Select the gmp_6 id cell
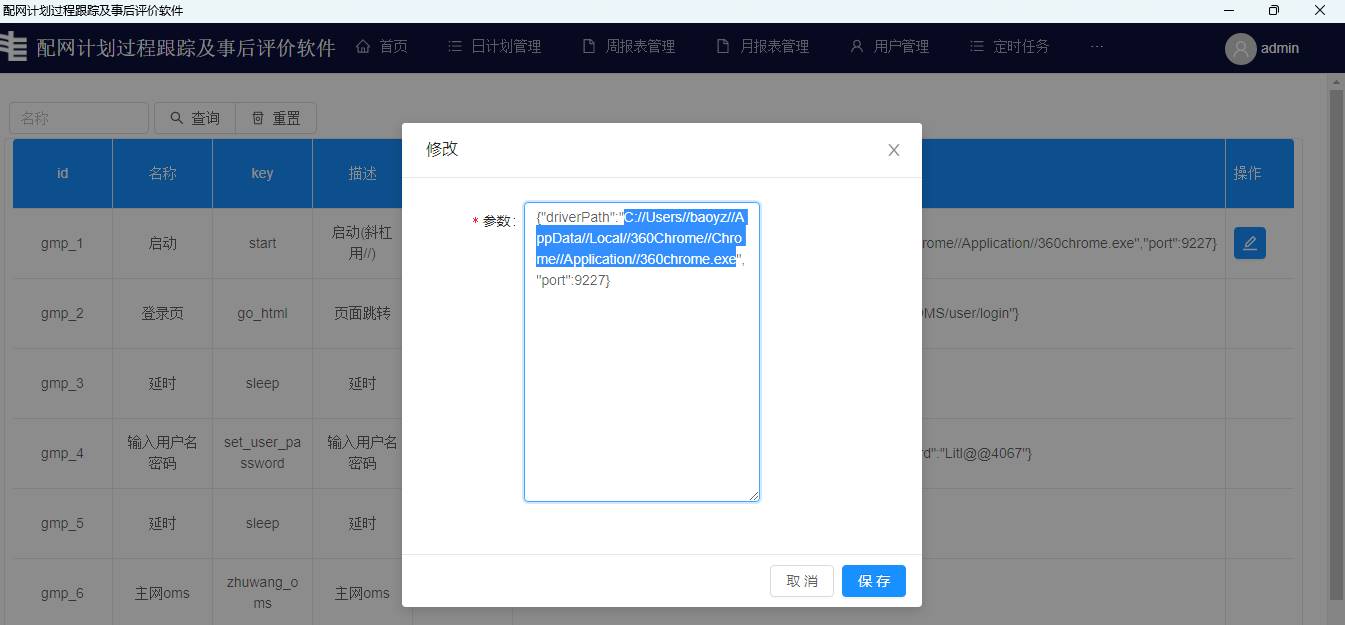Image resolution: width=1345 pixels, height=625 pixels. coord(63,593)
